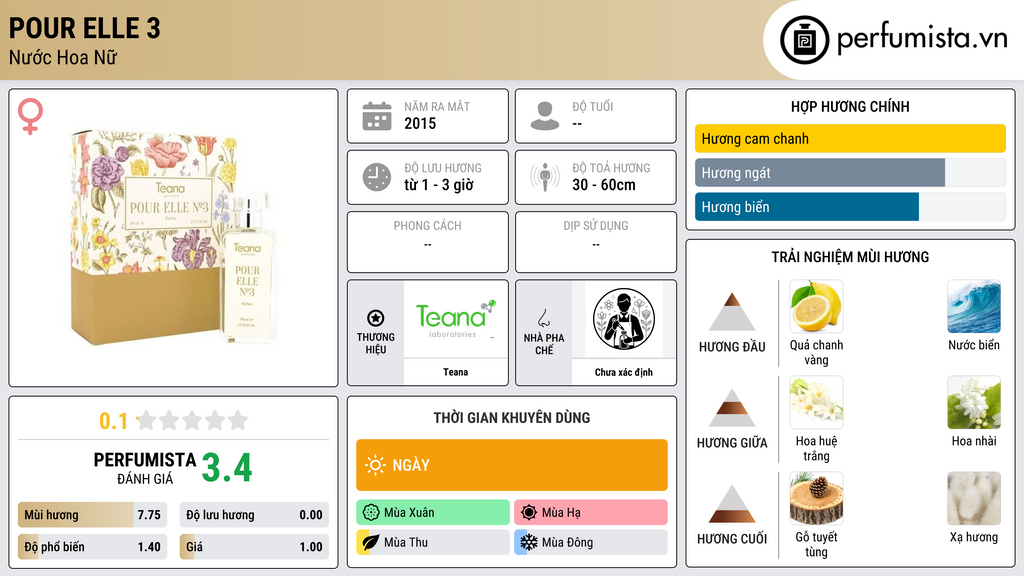Screen dimensions: 1024x576
Task: Click the pink female gender symbol
Action: [30, 116]
